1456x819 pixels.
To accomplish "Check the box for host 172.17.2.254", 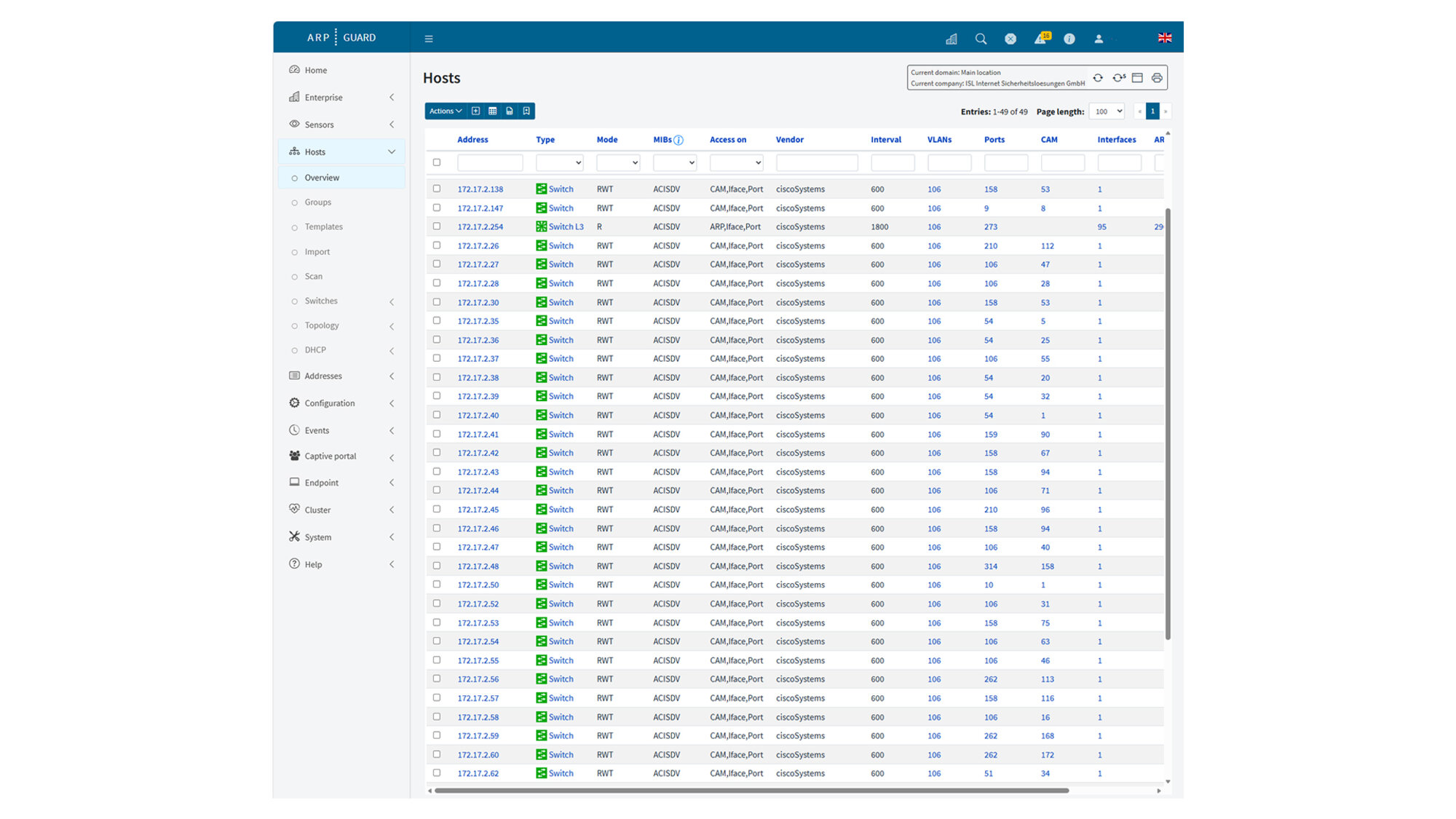I will coord(437,226).
